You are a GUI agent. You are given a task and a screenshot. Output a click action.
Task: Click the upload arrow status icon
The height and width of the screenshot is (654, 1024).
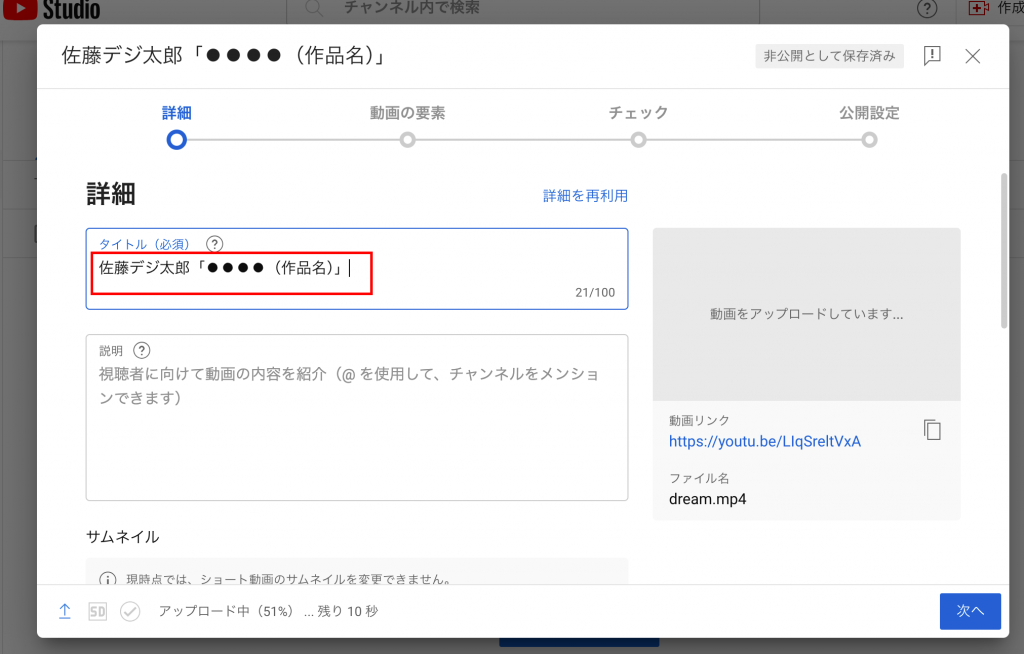pos(65,611)
